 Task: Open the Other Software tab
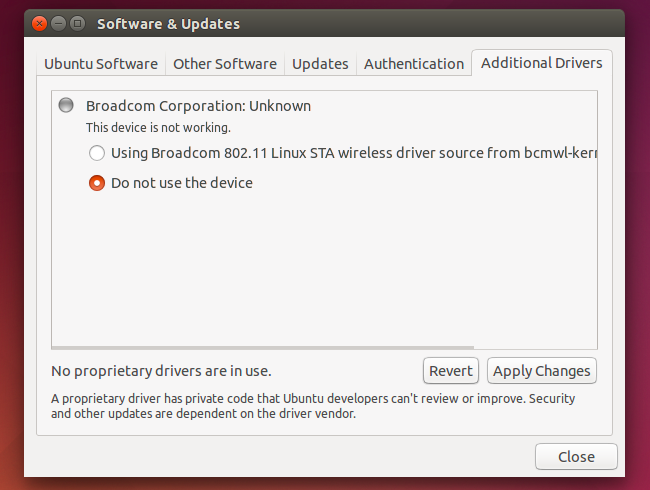(224, 64)
